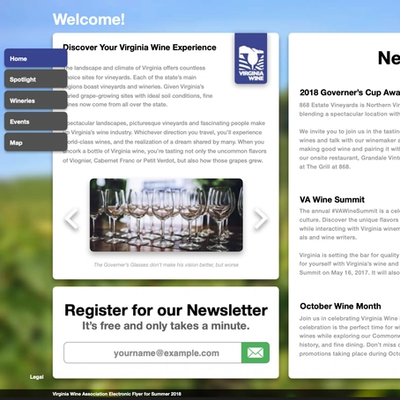
Task: Click the wine glasses slideshow photo
Action: point(166,215)
